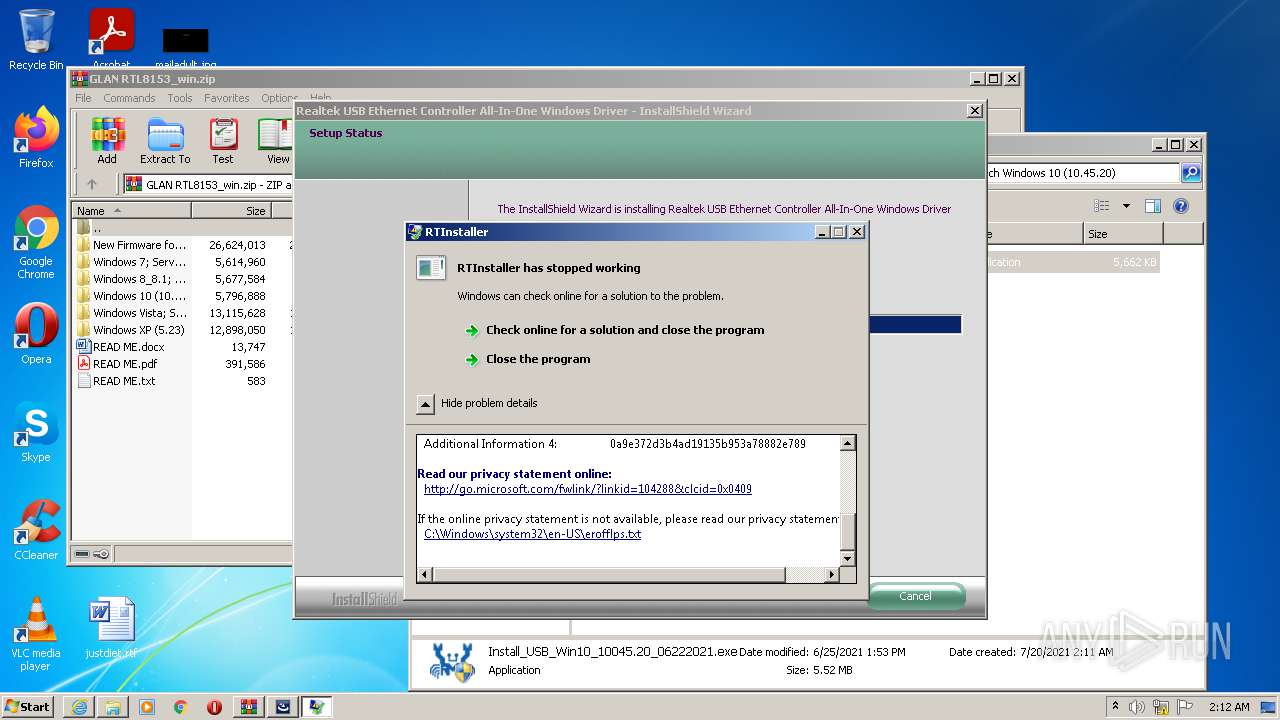This screenshot has width=1280, height=720.
Task: Select Windows 8_8.1 folder in WinRAR
Action: coord(133,279)
